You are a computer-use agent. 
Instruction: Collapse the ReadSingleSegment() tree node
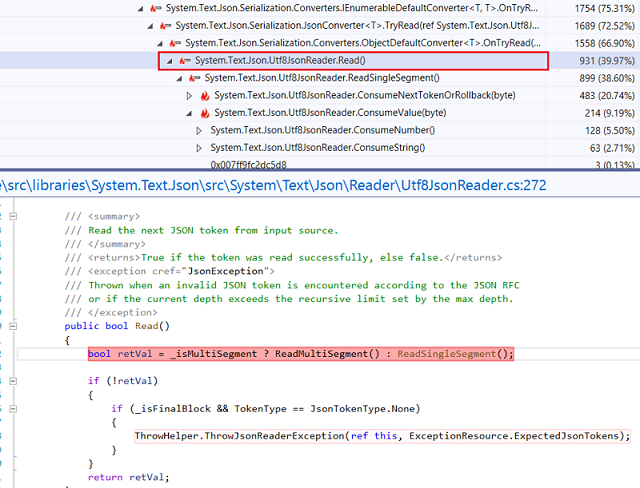(179, 78)
